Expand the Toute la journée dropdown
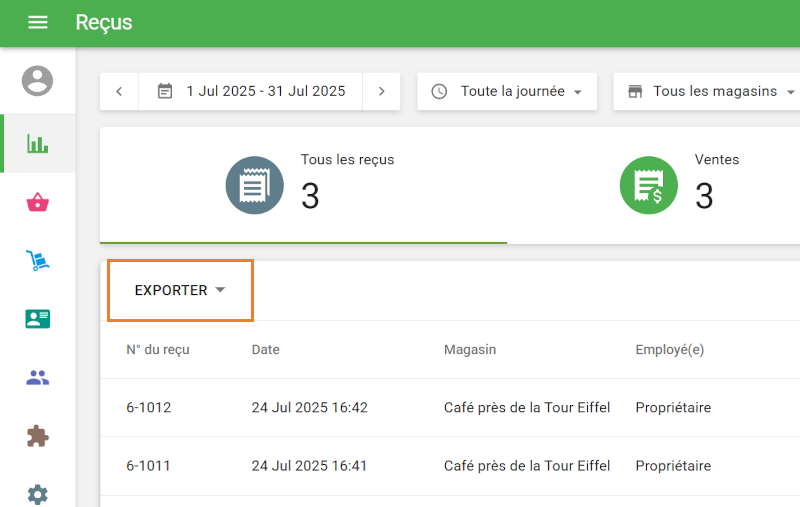This screenshot has width=800, height=507. 507,91
